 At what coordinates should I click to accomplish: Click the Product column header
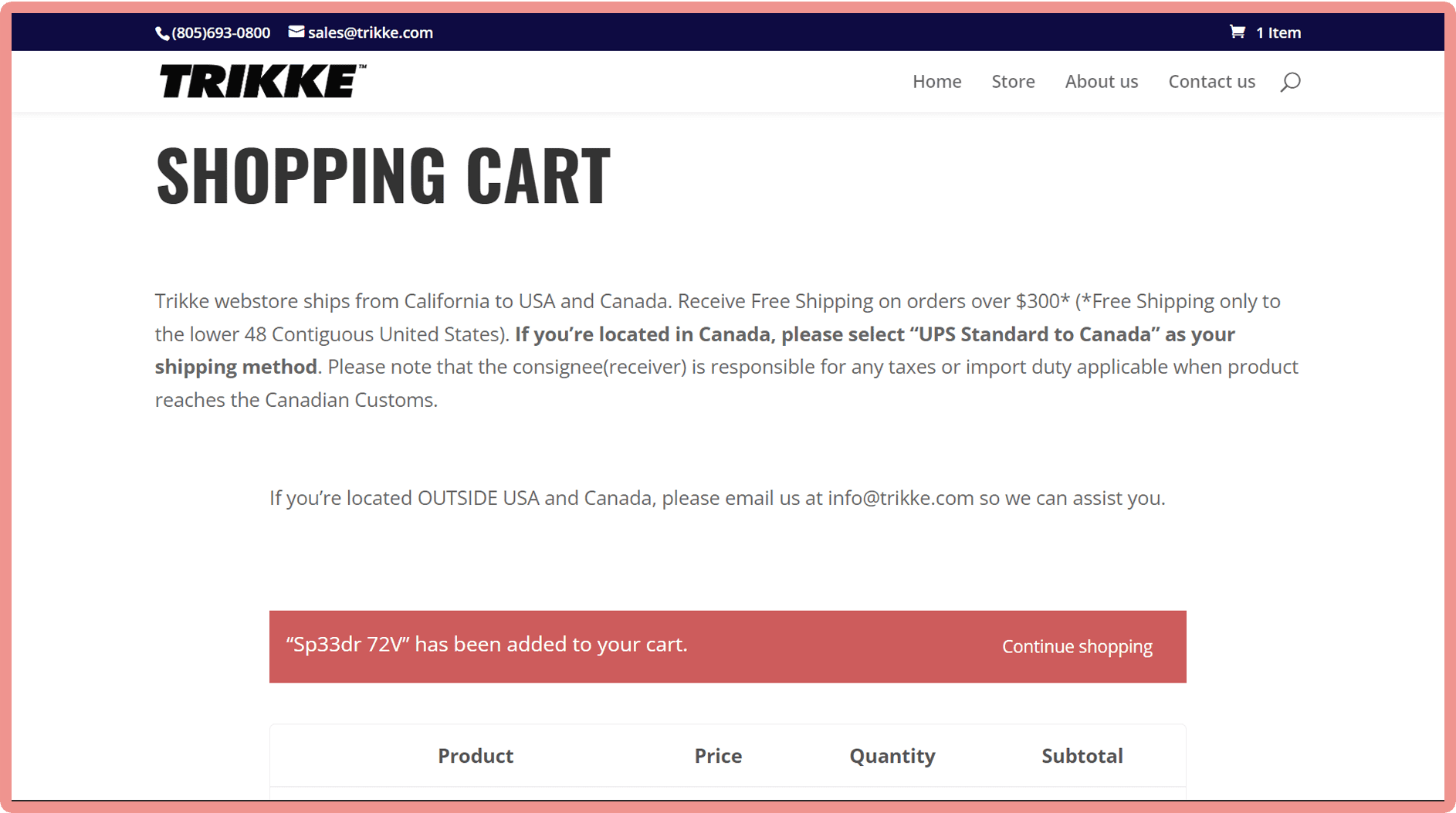click(476, 756)
